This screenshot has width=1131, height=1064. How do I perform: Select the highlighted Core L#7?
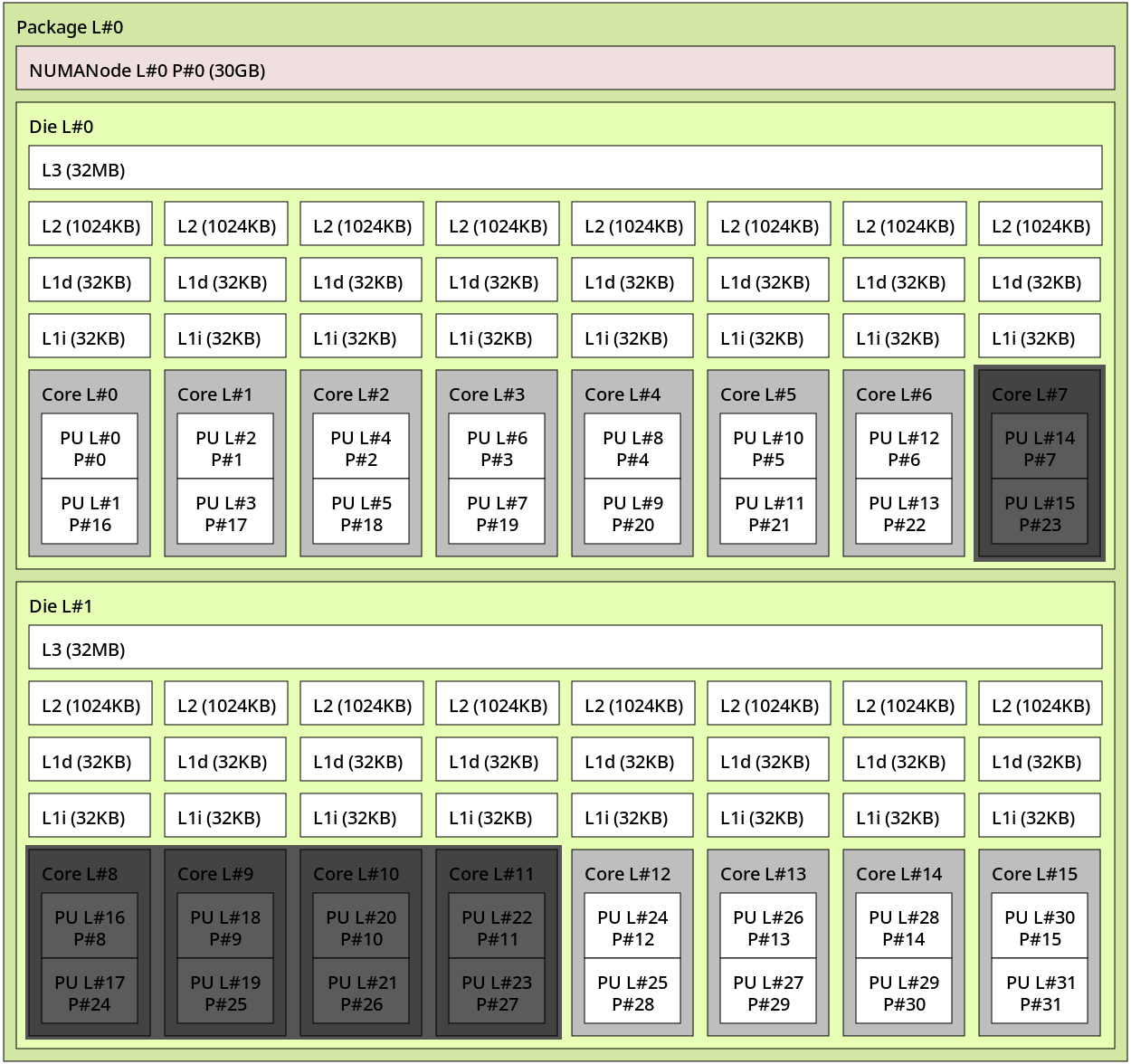(x=1039, y=394)
